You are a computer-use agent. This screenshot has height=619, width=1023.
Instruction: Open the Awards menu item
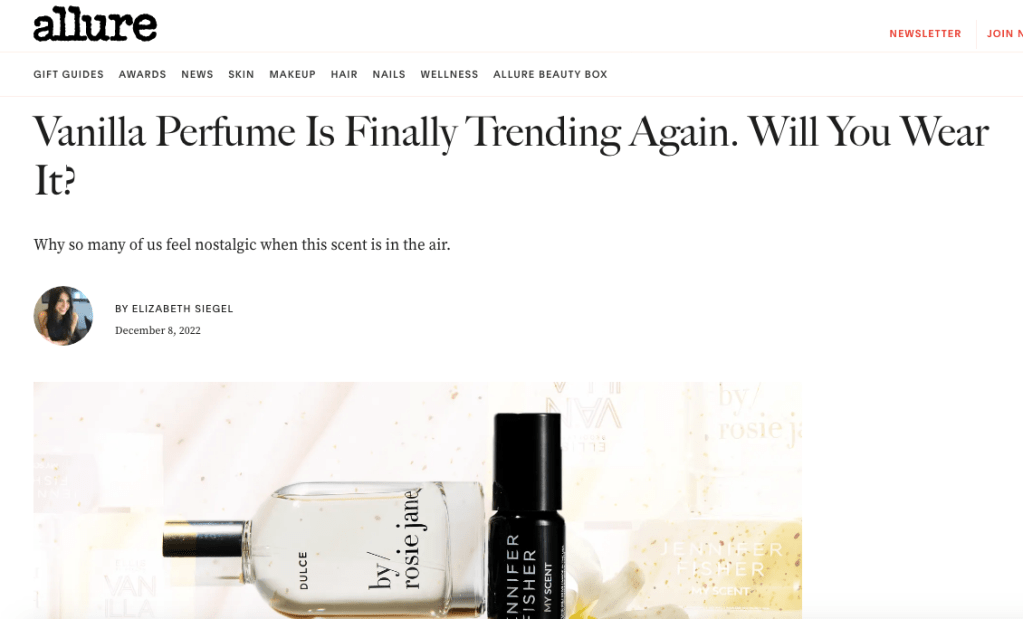click(142, 74)
